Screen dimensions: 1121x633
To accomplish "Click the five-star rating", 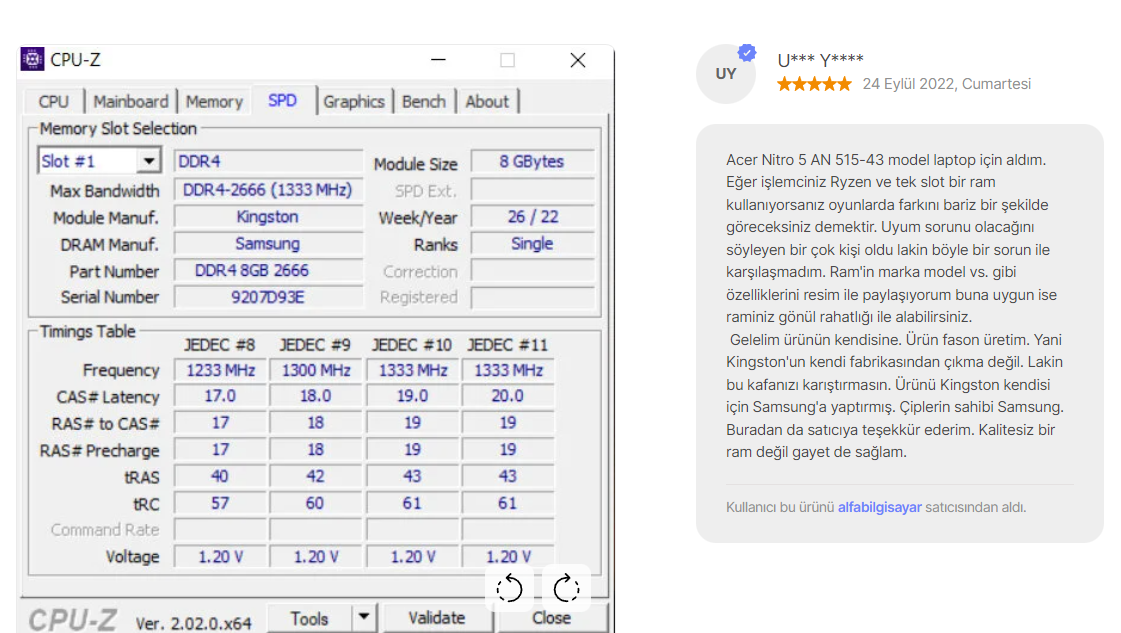I will (814, 84).
